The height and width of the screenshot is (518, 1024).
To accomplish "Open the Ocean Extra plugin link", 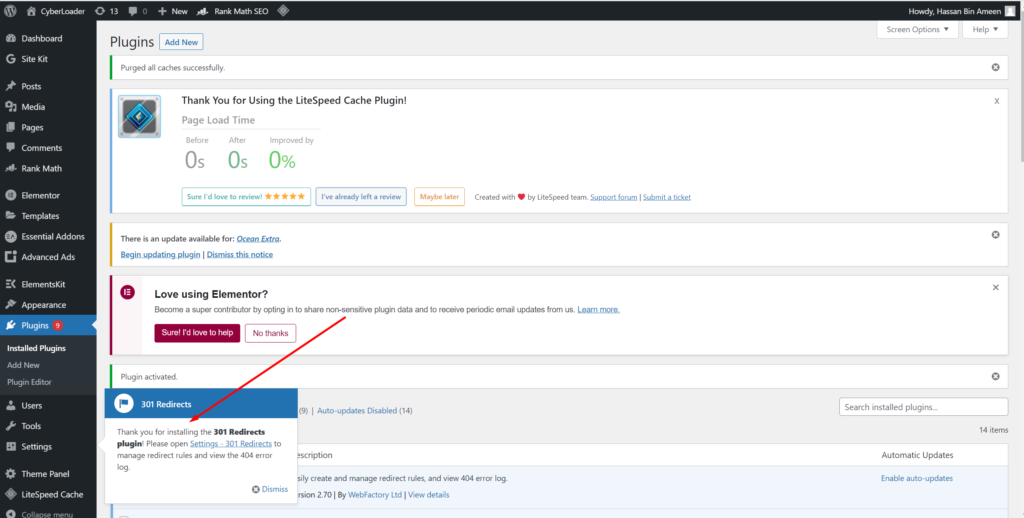I will tap(259, 239).
